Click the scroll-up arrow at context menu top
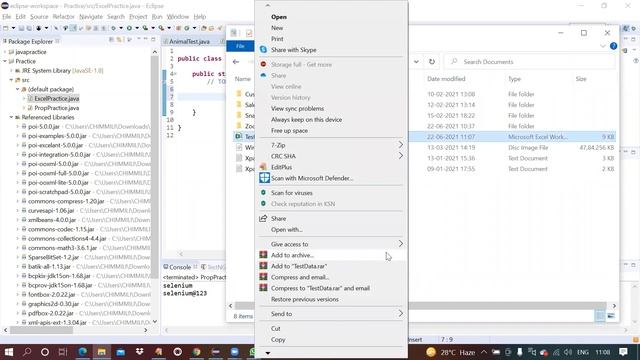Screen dimensions: 640x360 [x=267, y=5]
